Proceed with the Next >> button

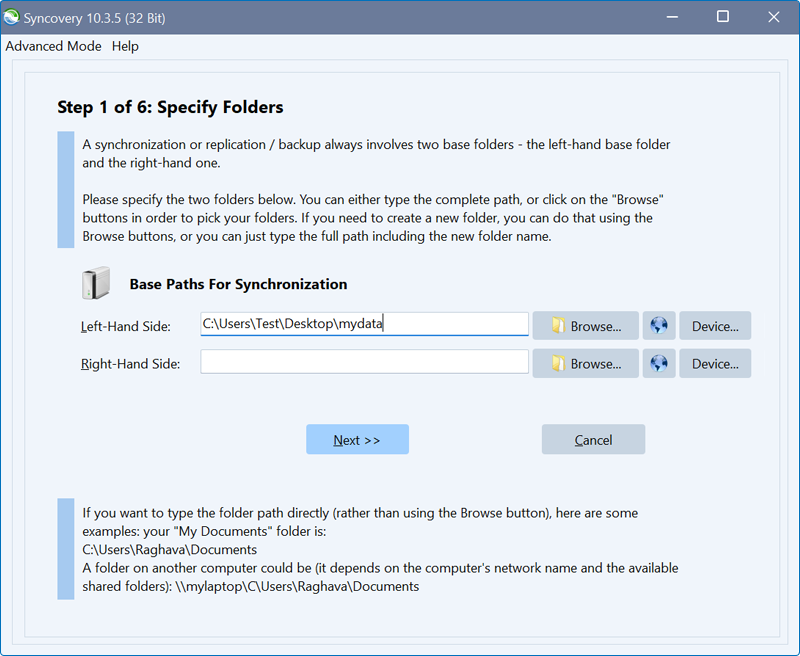(357, 439)
